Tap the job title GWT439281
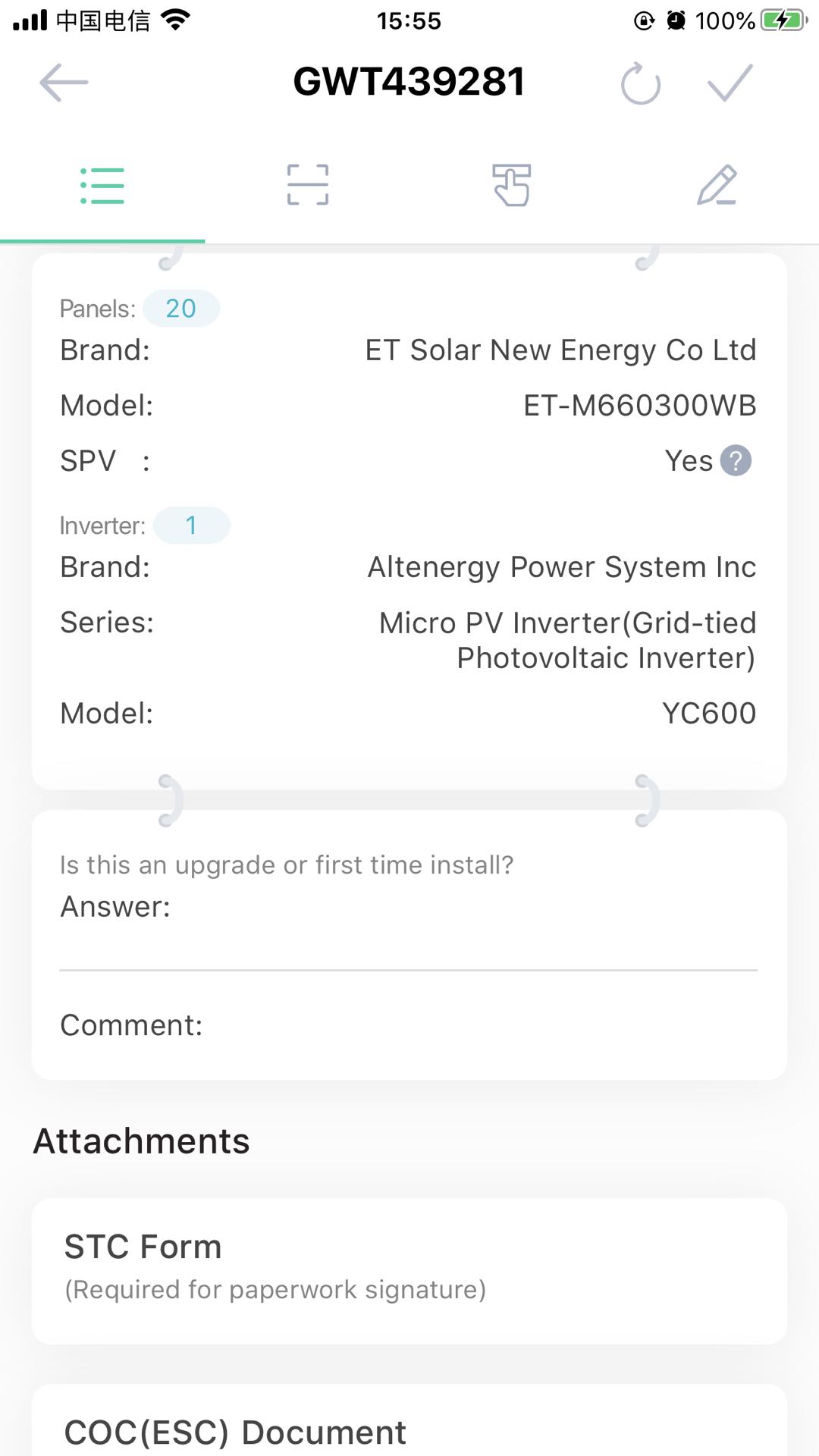This screenshot has height=1456, width=819. 409,82
